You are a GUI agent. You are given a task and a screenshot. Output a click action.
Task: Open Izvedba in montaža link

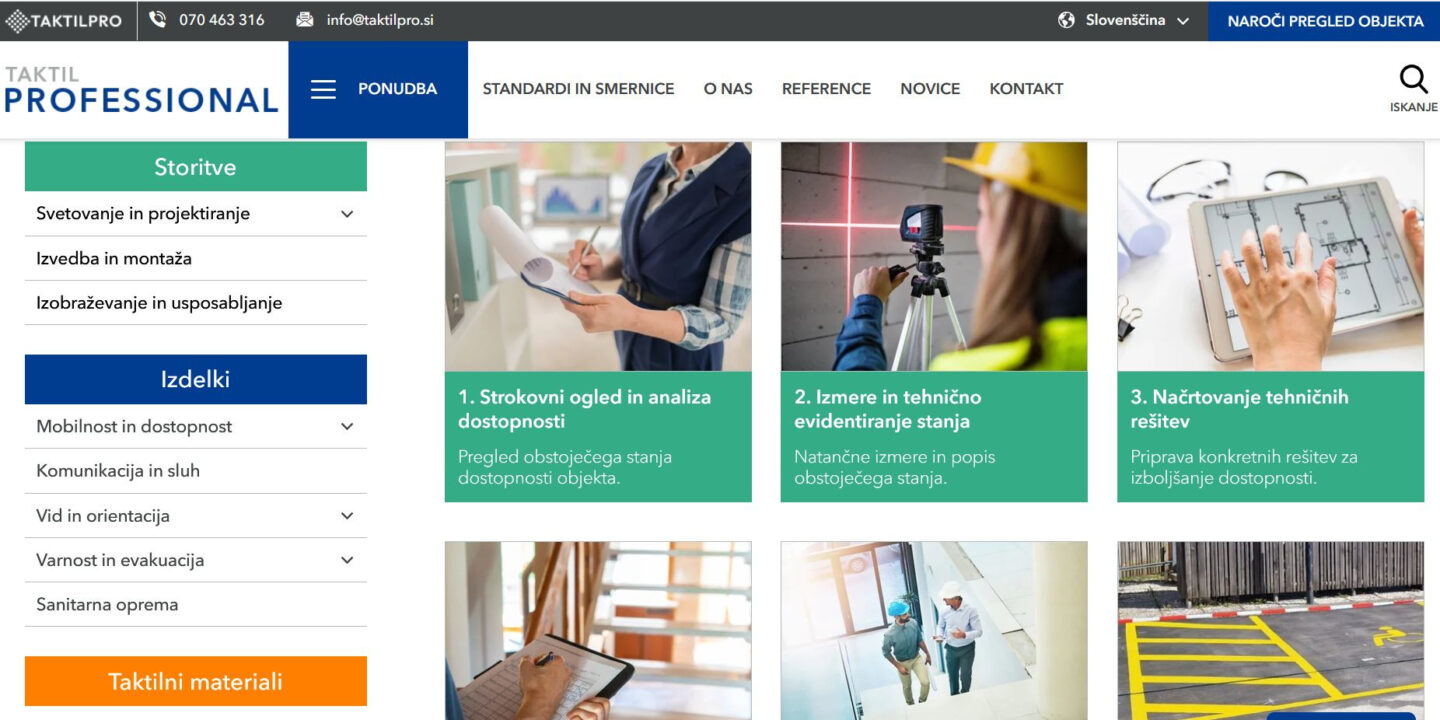pos(114,258)
